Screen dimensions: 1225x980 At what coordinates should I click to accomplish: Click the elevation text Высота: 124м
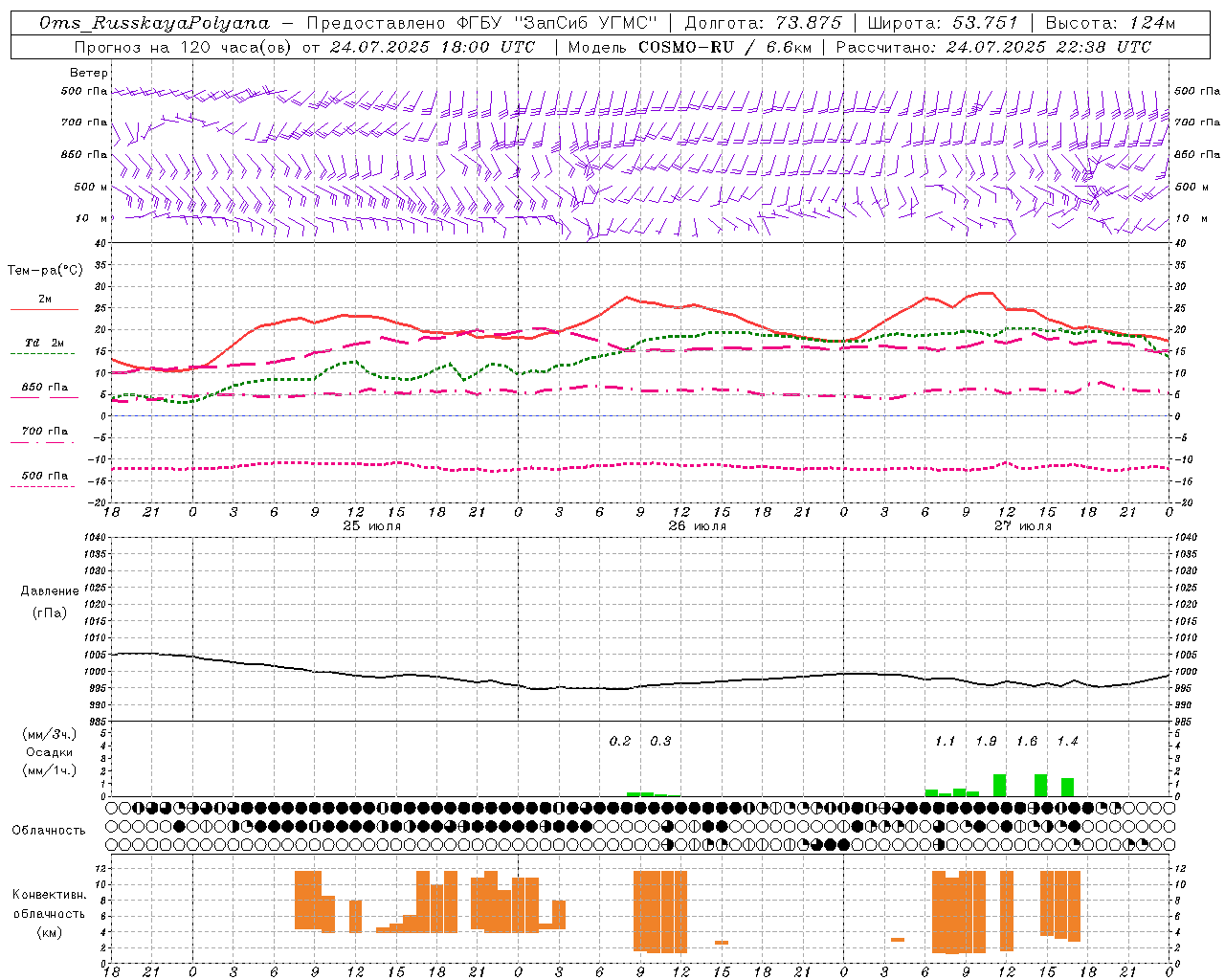1110,23
